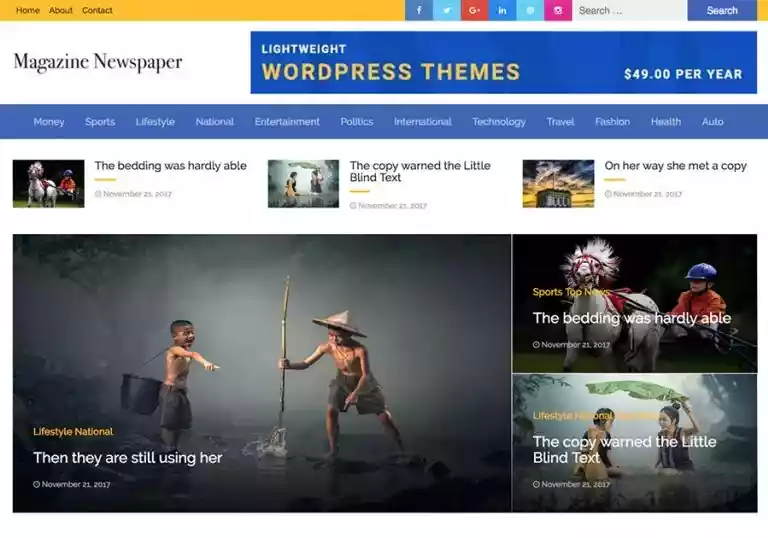The image size is (768, 538).
Task: Click the Search input field
Action: click(x=630, y=10)
